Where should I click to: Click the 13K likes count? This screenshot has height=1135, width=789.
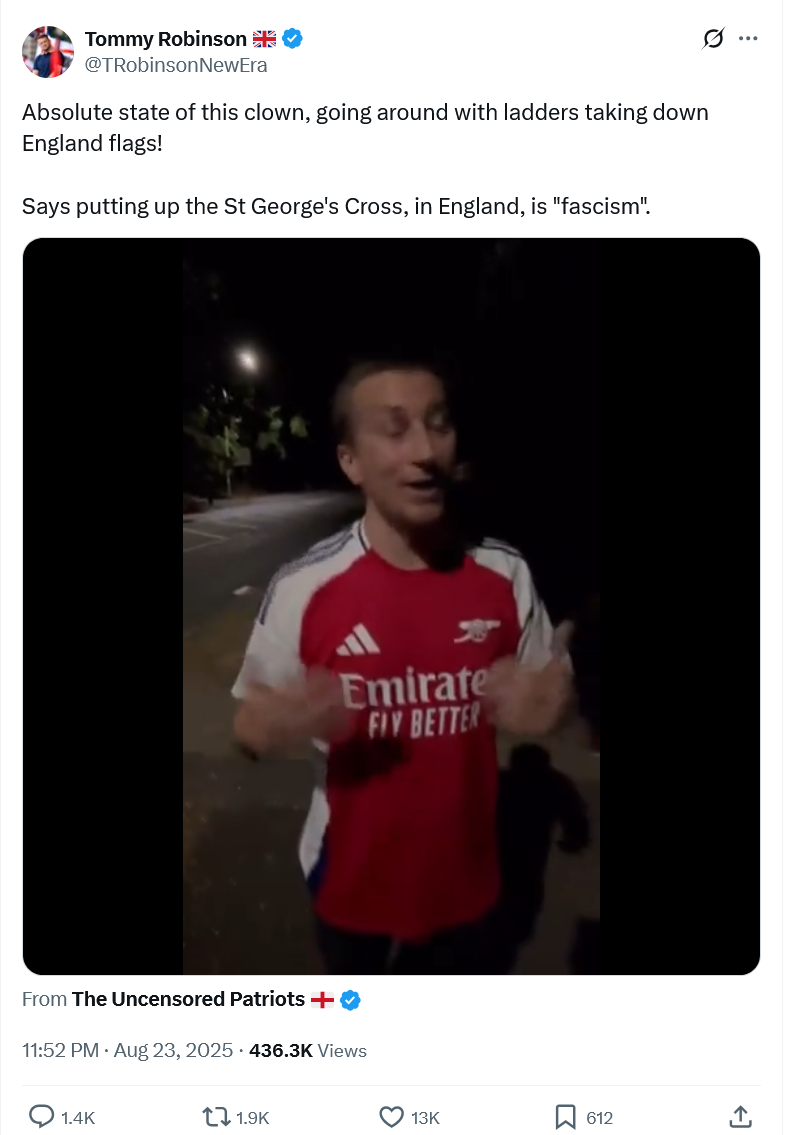(426, 1118)
